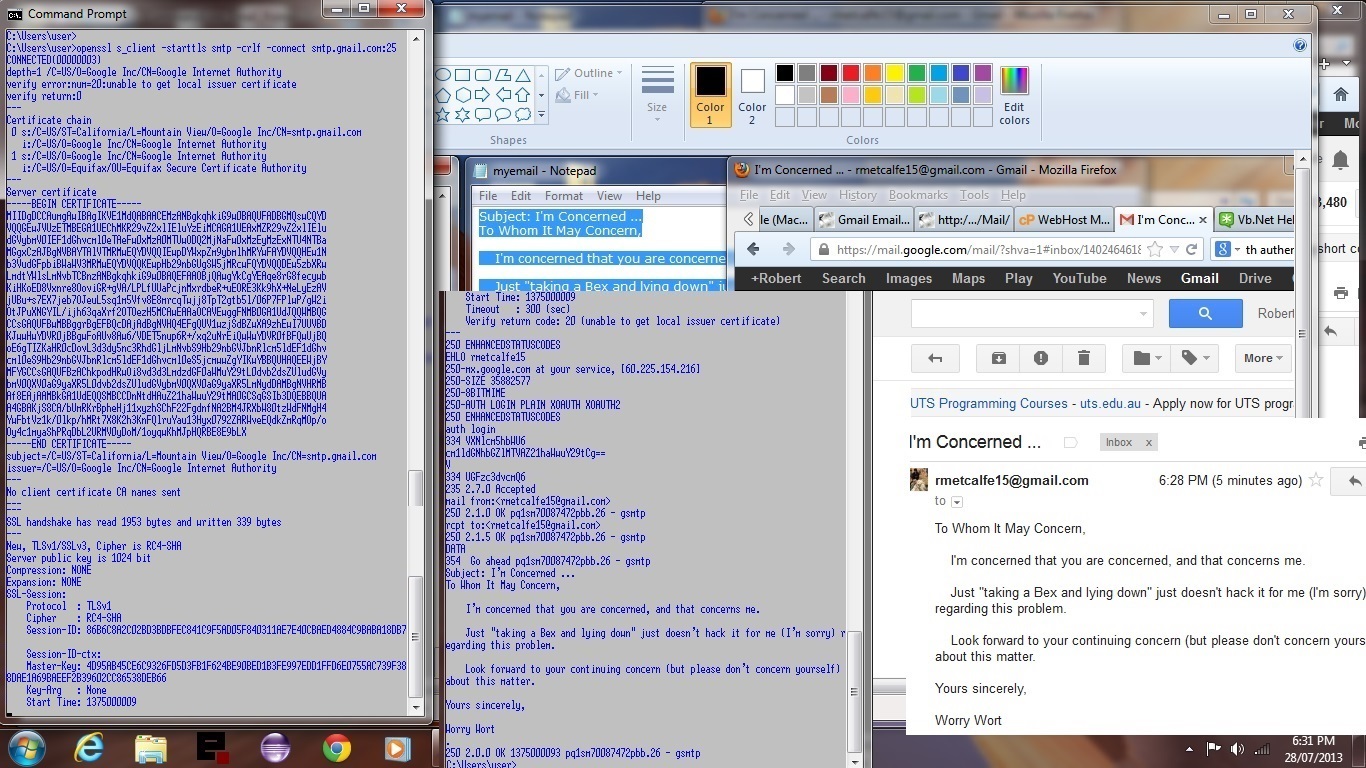This screenshot has height=768, width=1366.
Task: Click the blue Gmail search button
Action: (1205, 314)
